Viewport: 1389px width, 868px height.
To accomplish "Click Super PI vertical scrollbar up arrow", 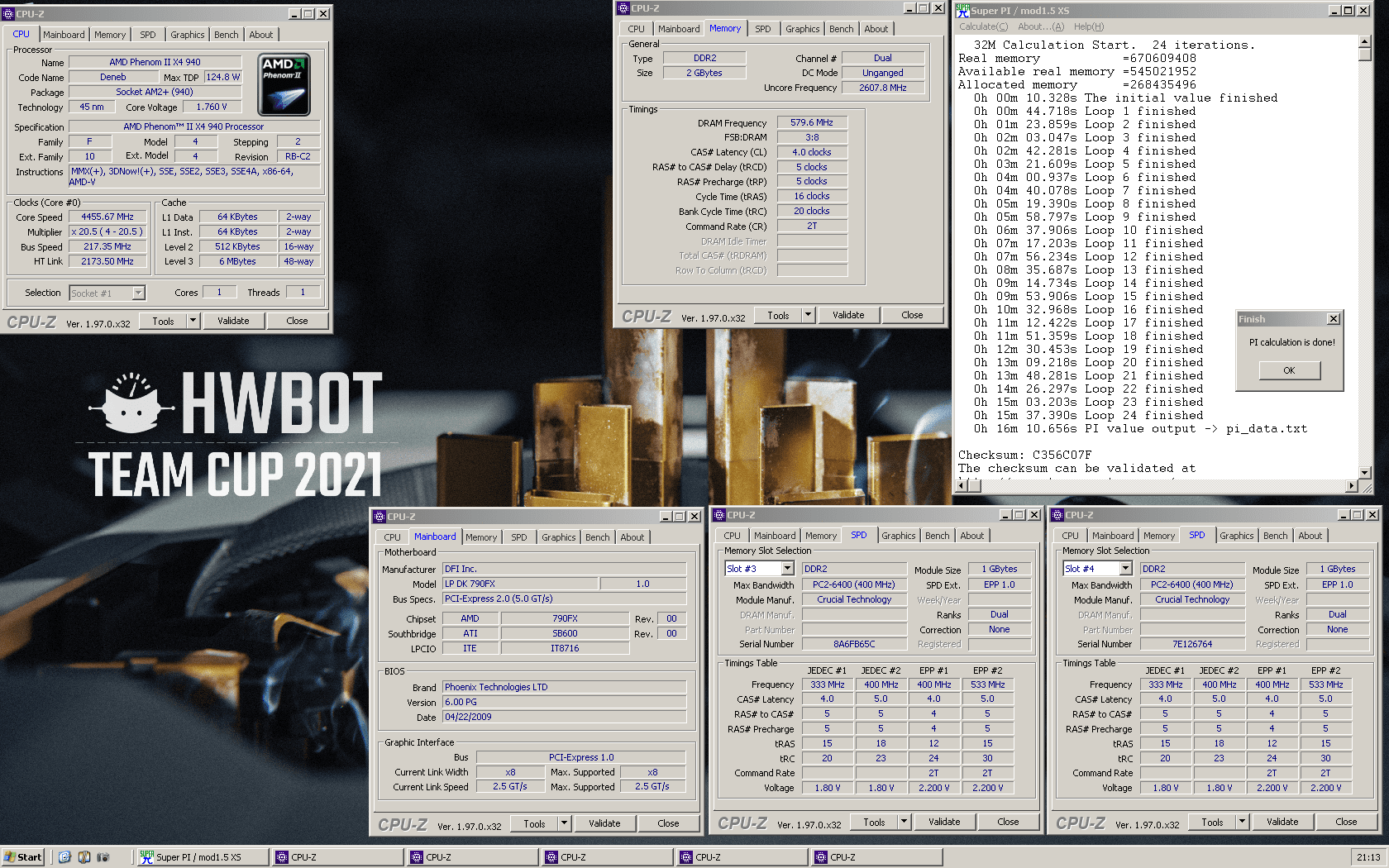I will click(x=1364, y=42).
